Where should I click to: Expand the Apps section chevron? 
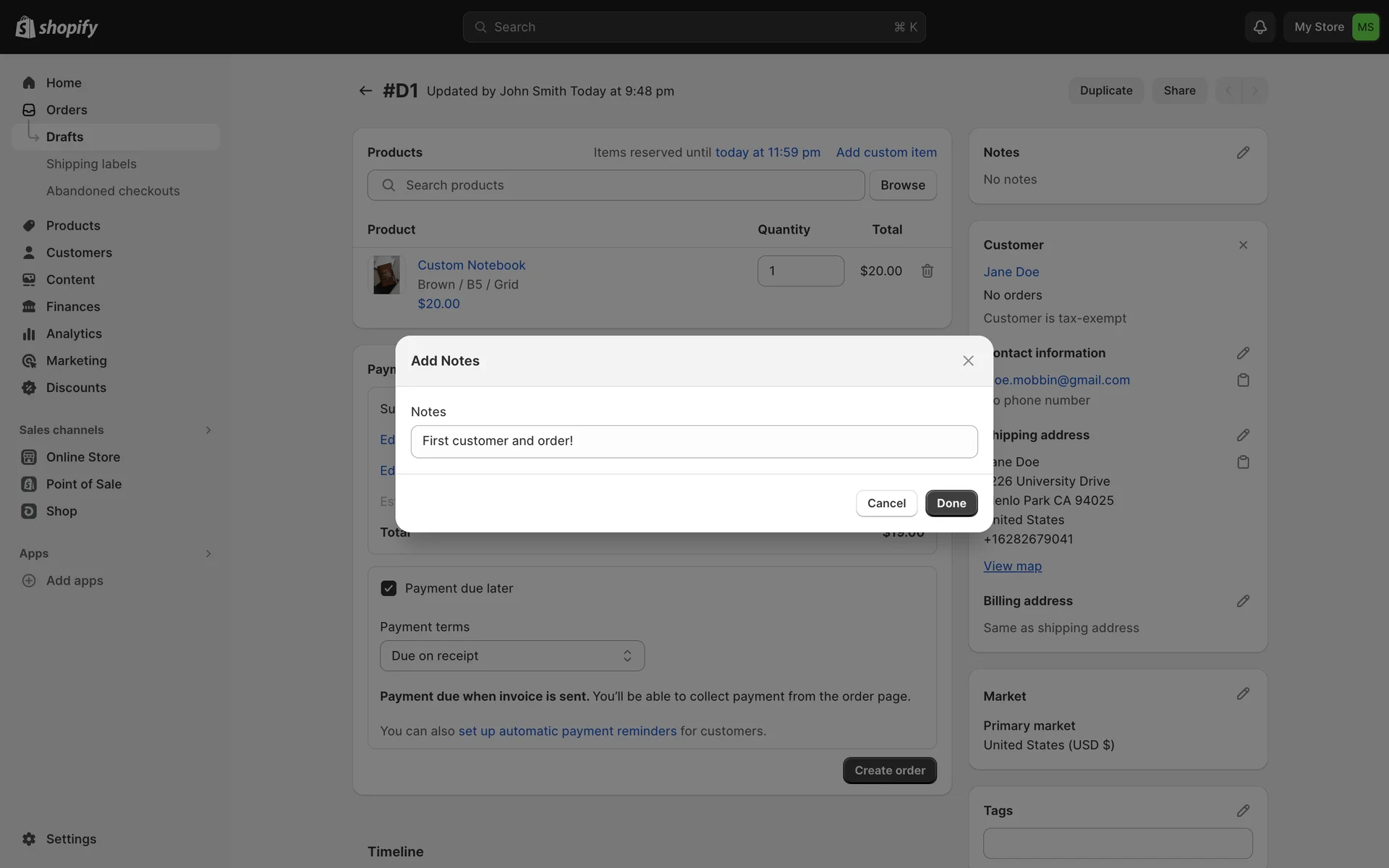tap(208, 553)
